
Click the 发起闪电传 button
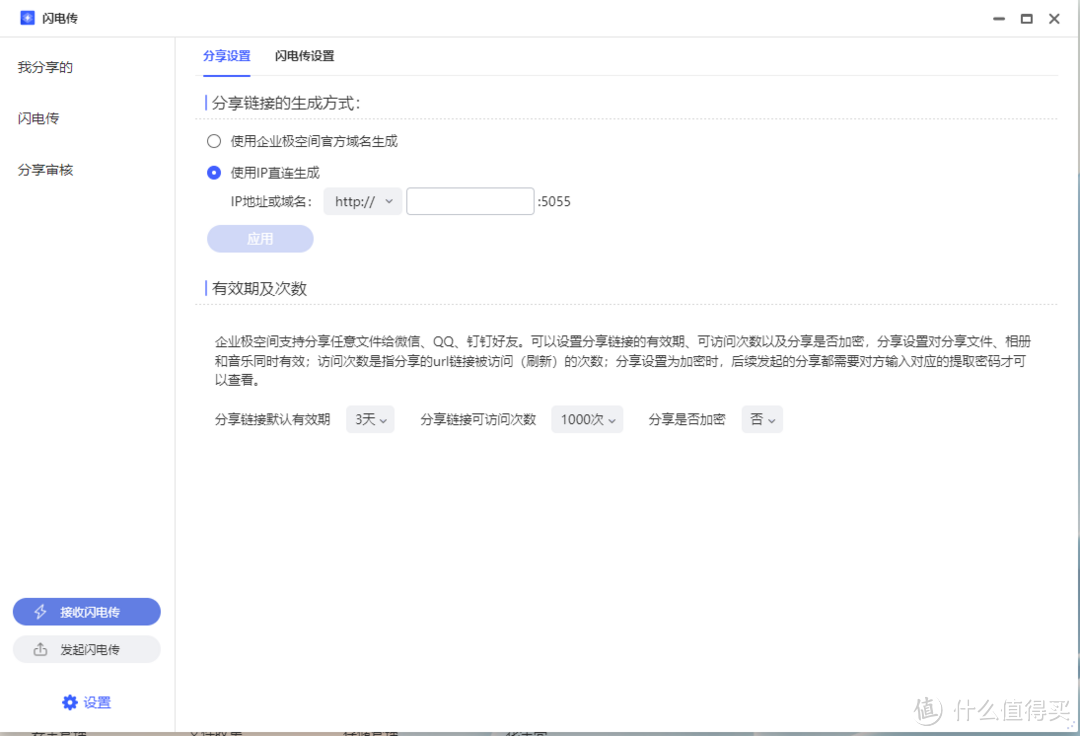86,649
